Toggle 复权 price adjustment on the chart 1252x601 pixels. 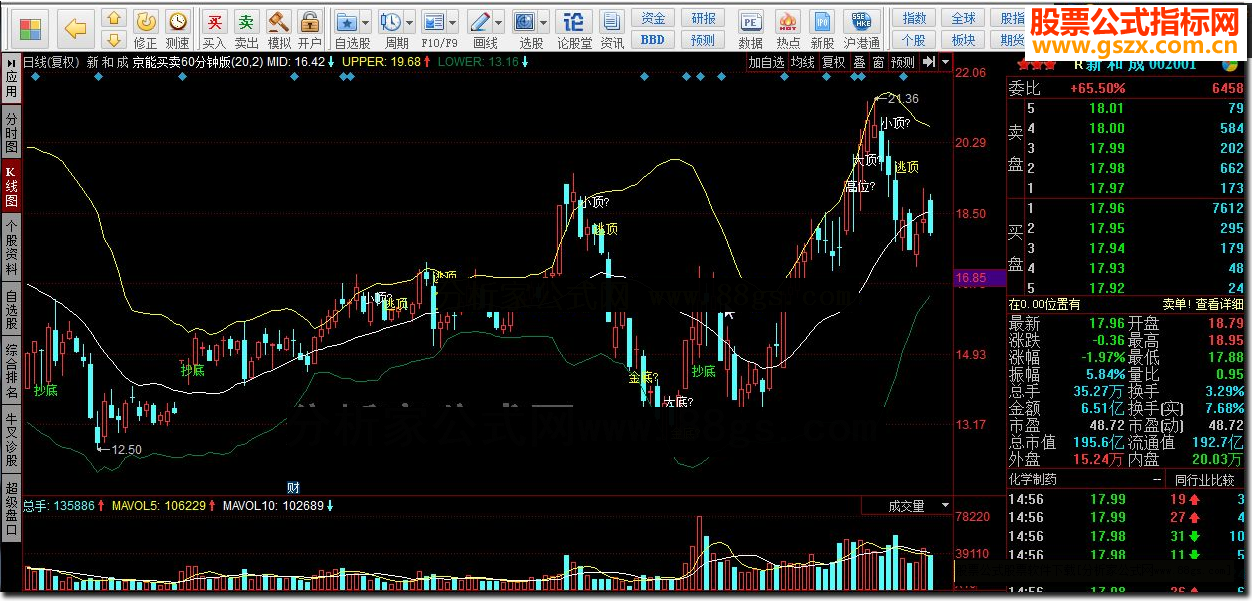click(x=833, y=62)
